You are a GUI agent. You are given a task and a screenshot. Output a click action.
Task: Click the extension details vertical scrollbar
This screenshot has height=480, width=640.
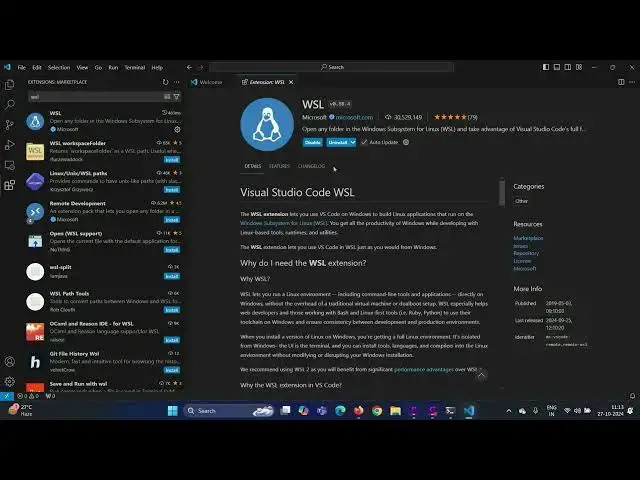502,192
